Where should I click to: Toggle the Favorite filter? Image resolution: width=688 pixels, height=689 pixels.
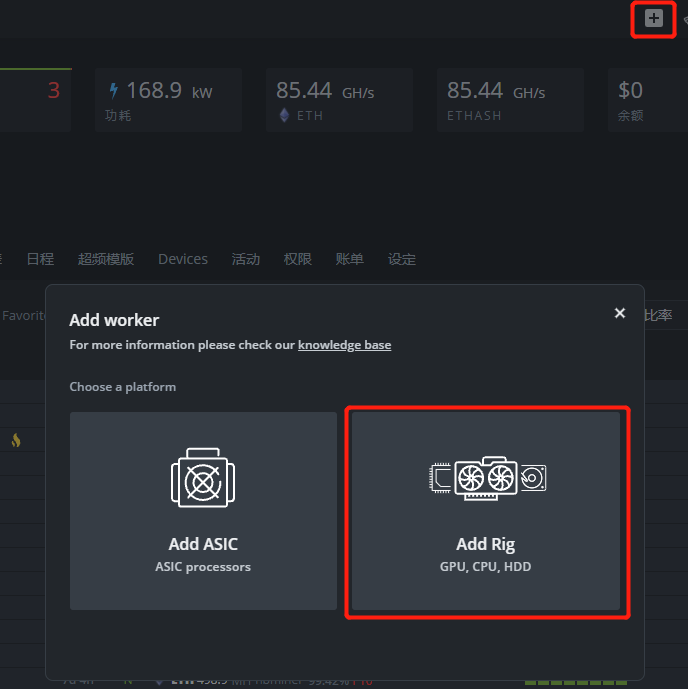pos(22,315)
